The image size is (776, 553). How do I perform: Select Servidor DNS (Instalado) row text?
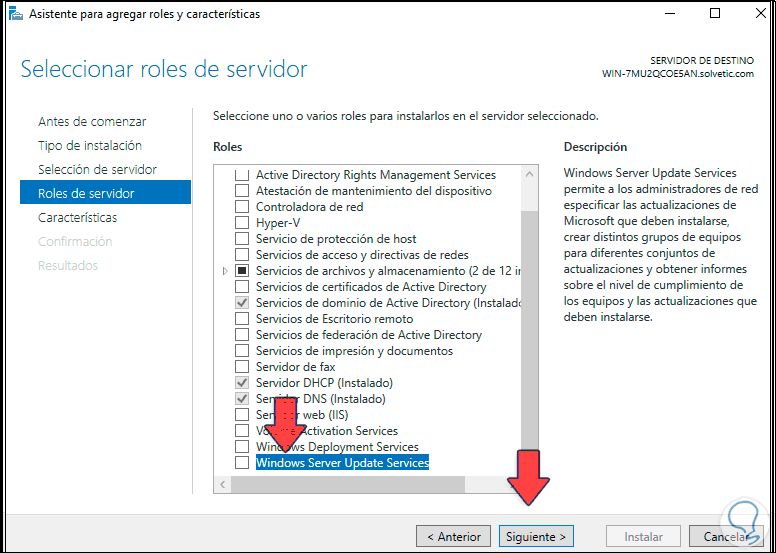tap(321, 399)
